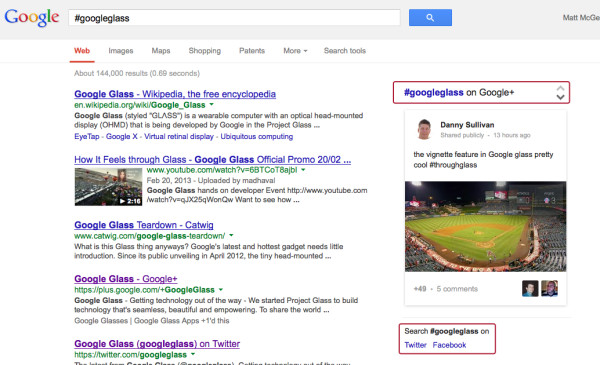Image resolution: width=600 pixels, height=365 pixels.
Task: Expand the More dropdown menu
Action: (x=295, y=51)
